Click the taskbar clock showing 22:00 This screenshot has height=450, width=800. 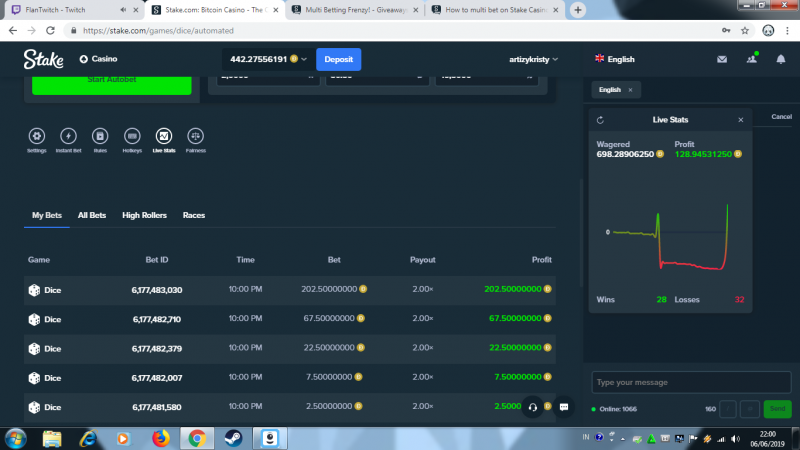768,439
